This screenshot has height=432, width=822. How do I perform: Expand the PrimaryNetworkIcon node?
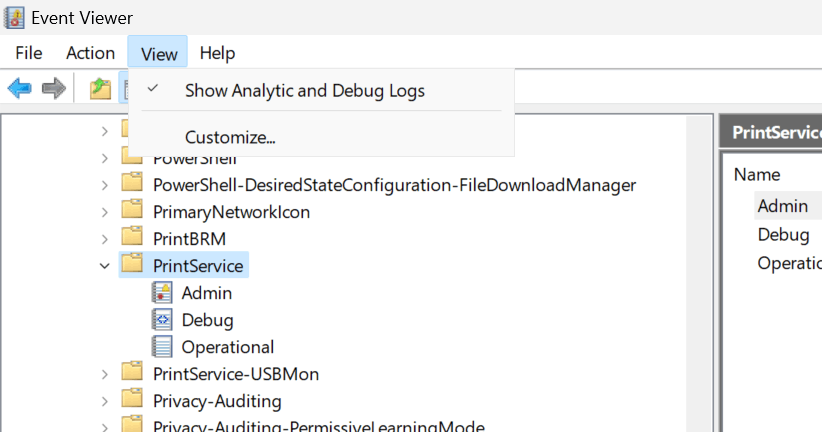[x=105, y=212]
